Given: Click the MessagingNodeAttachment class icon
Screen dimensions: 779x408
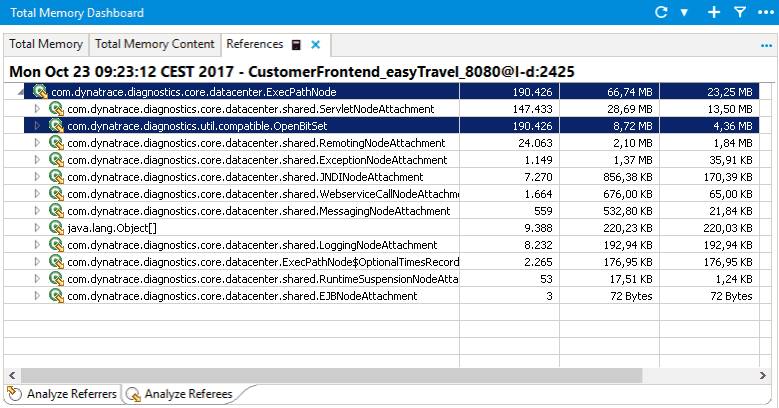Looking at the screenshot, I should tap(56, 211).
